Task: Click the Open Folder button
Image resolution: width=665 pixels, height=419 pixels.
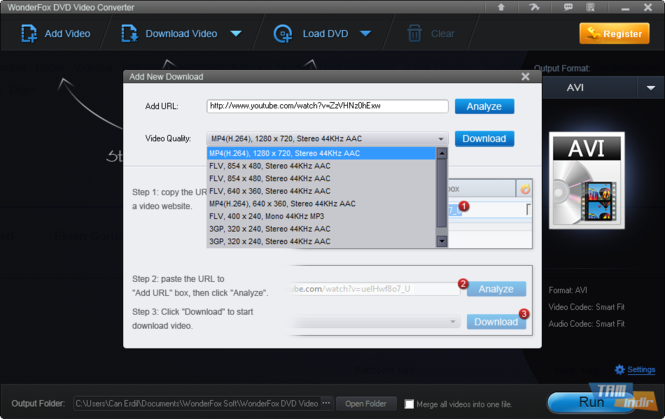Action: coord(366,404)
